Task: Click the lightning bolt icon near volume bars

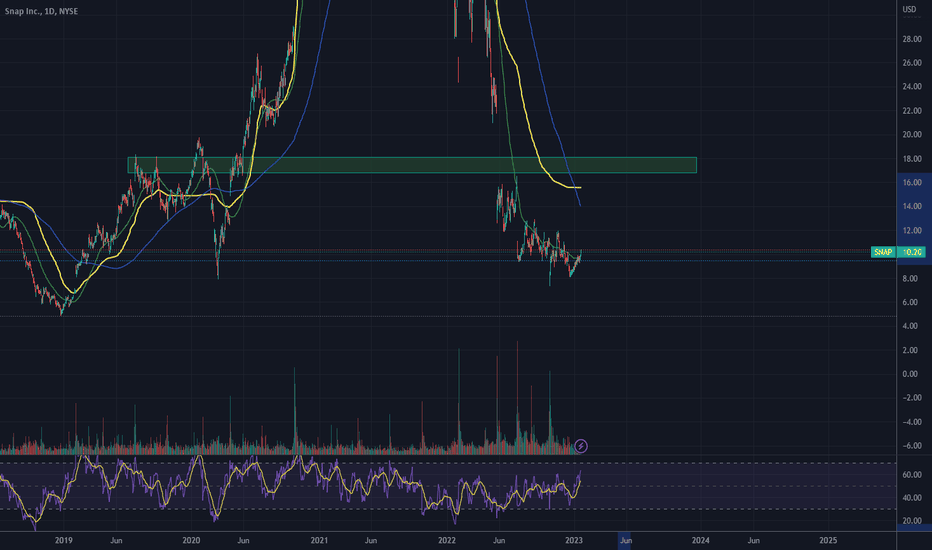Action: [x=581, y=446]
